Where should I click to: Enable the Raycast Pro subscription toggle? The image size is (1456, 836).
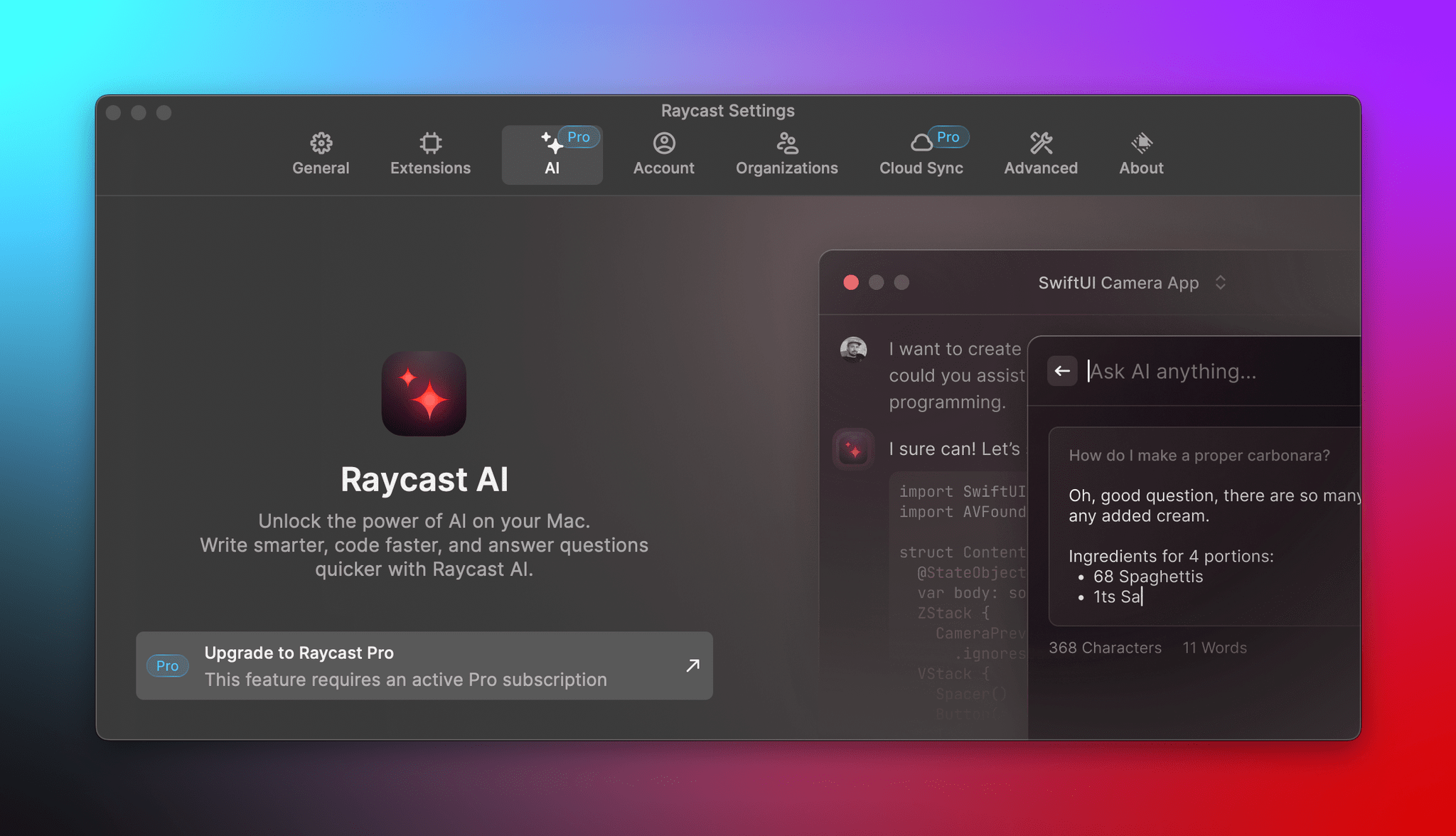click(424, 665)
